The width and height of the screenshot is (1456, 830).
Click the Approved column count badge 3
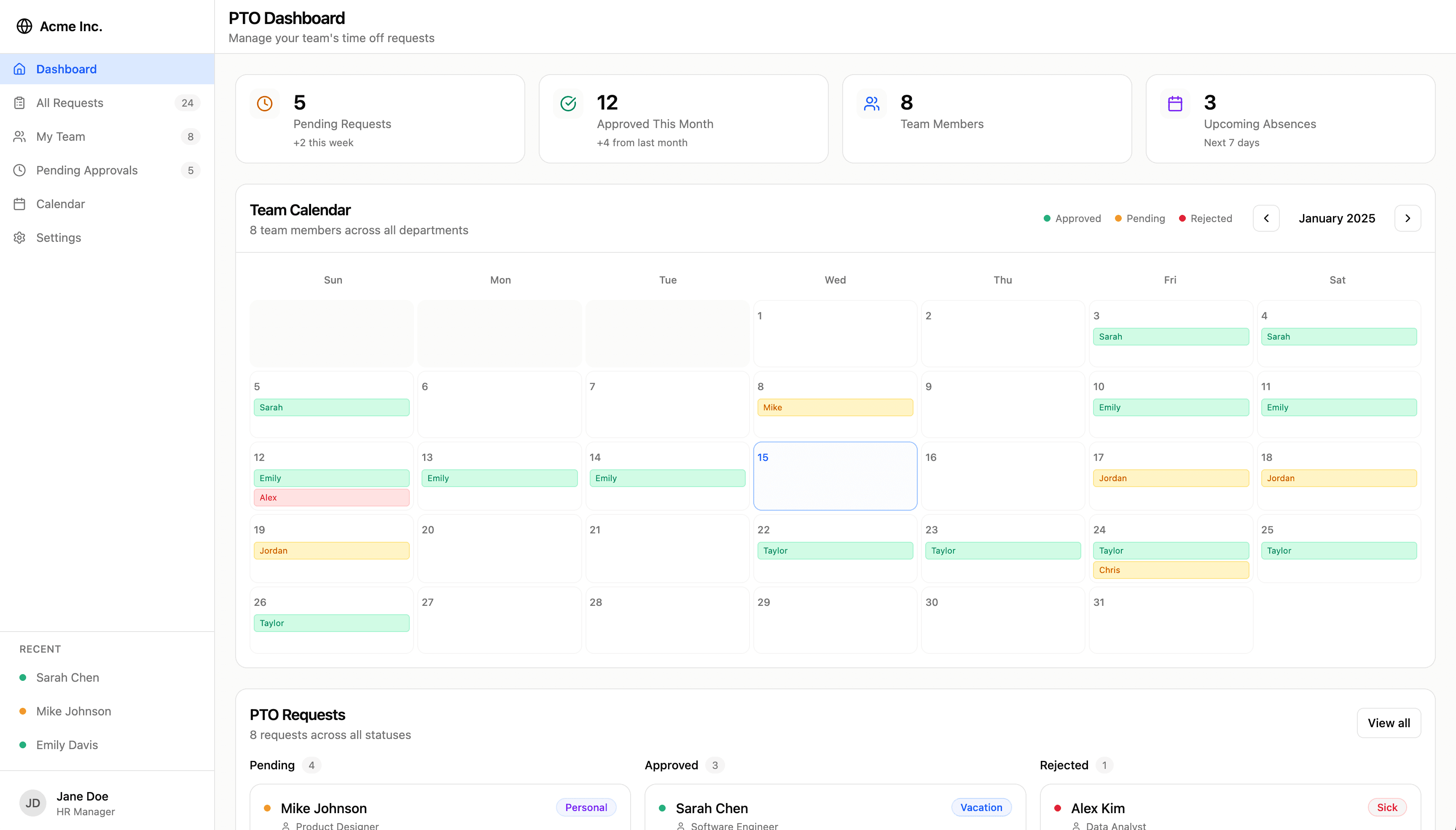click(x=715, y=765)
